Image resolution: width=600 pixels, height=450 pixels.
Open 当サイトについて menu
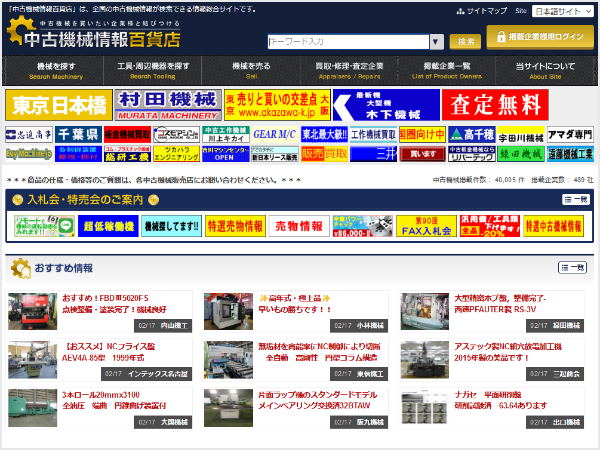pyautogui.click(x=545, y=71)
